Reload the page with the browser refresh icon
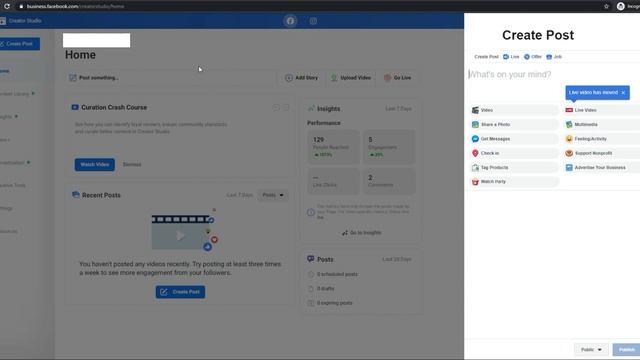 tap(7, 6)
